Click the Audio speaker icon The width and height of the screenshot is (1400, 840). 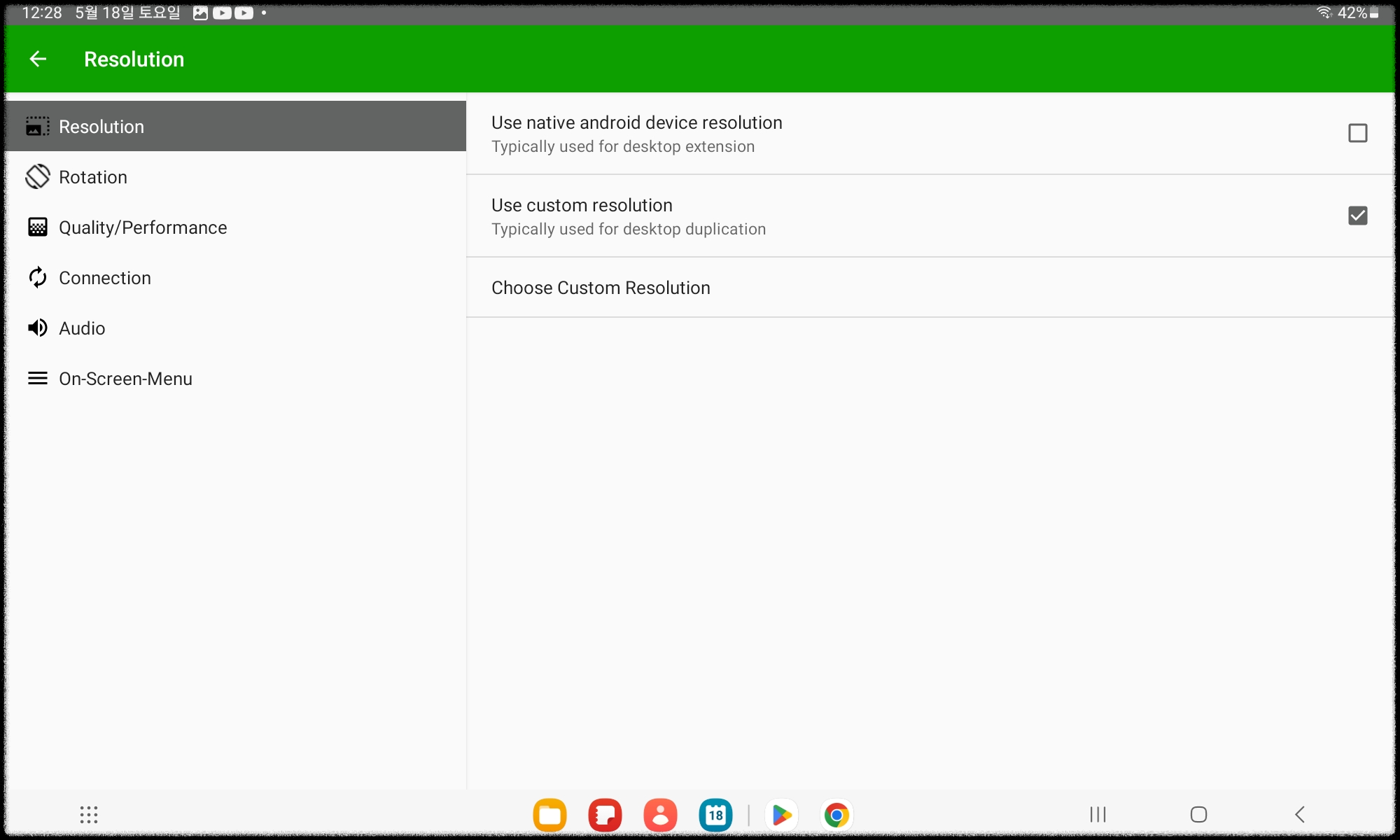tap(38, 328)
